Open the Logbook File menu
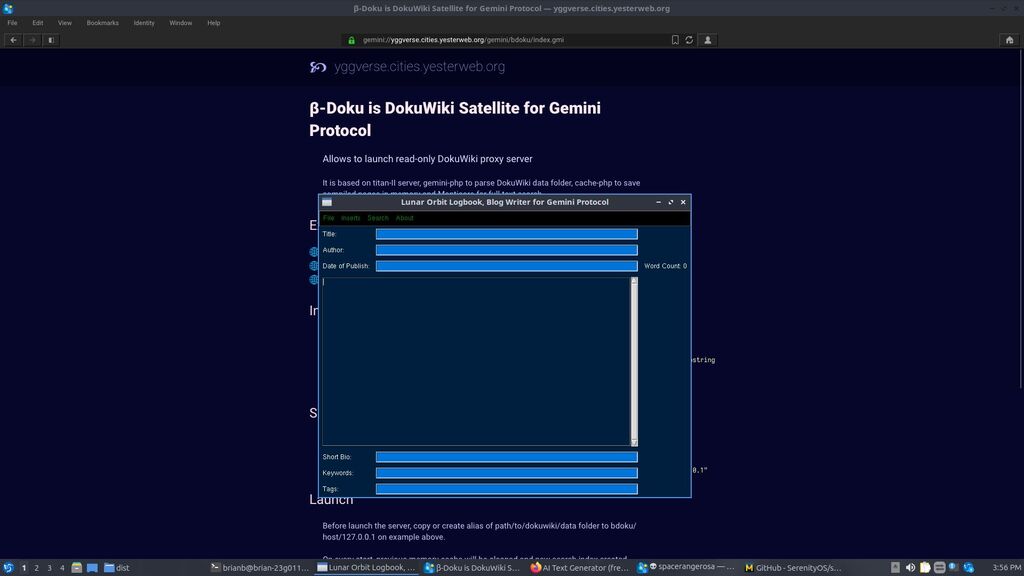 pos(329,218)
